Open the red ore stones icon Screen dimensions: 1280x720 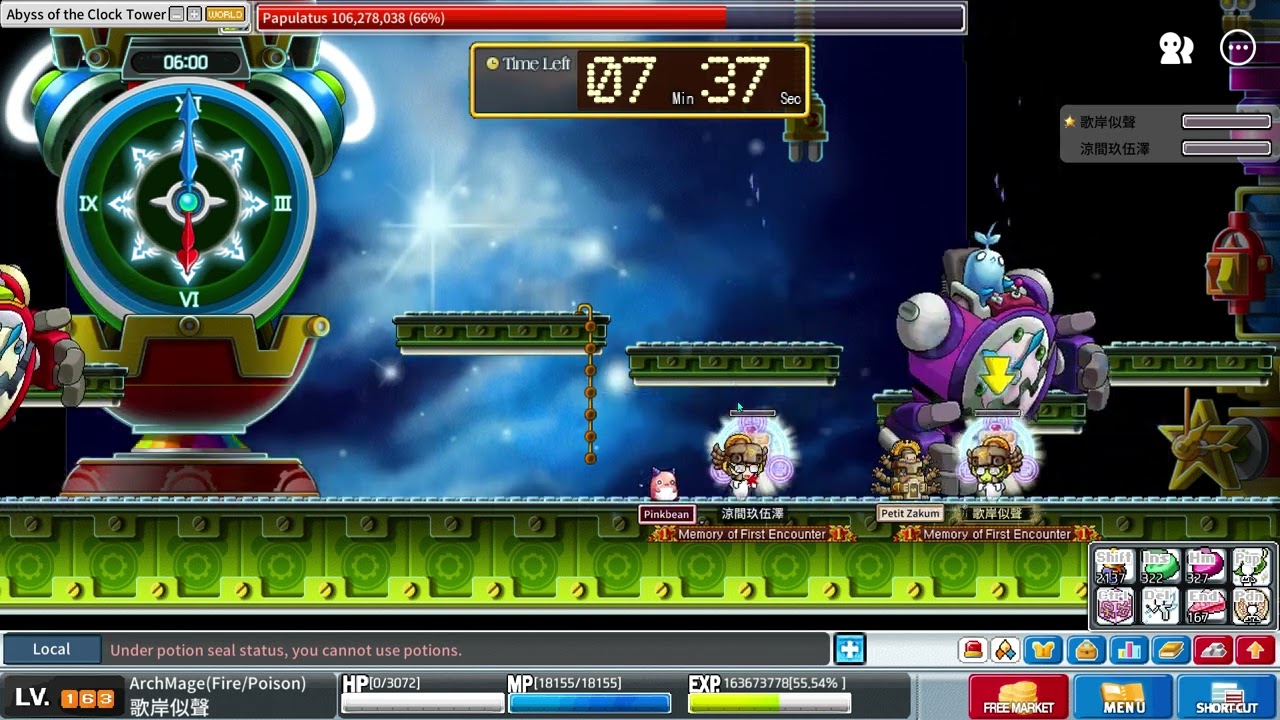point(1213,650)
